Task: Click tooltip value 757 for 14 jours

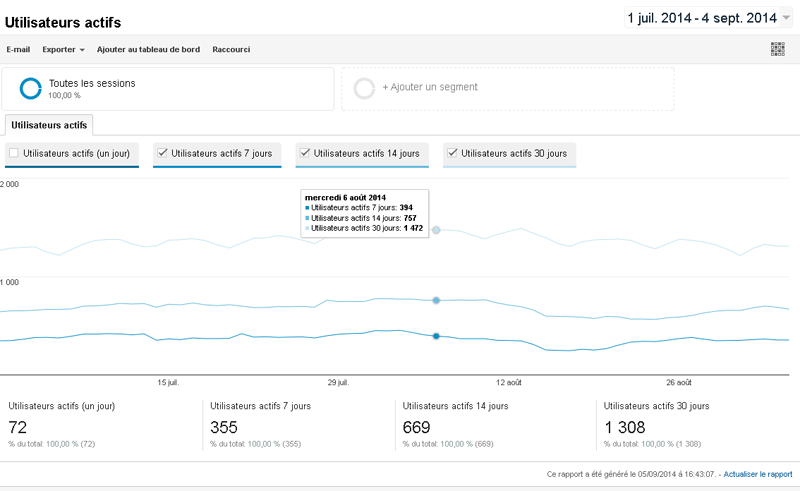Action: pos(410,218)
